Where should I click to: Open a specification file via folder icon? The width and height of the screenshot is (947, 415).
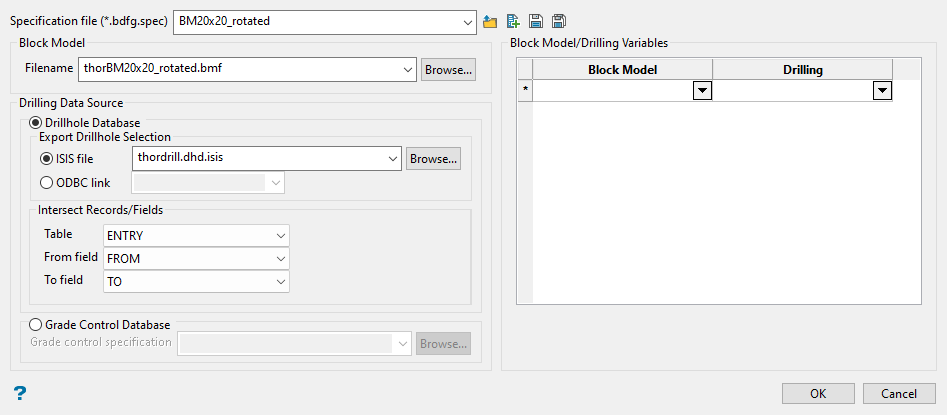point(490,22)
